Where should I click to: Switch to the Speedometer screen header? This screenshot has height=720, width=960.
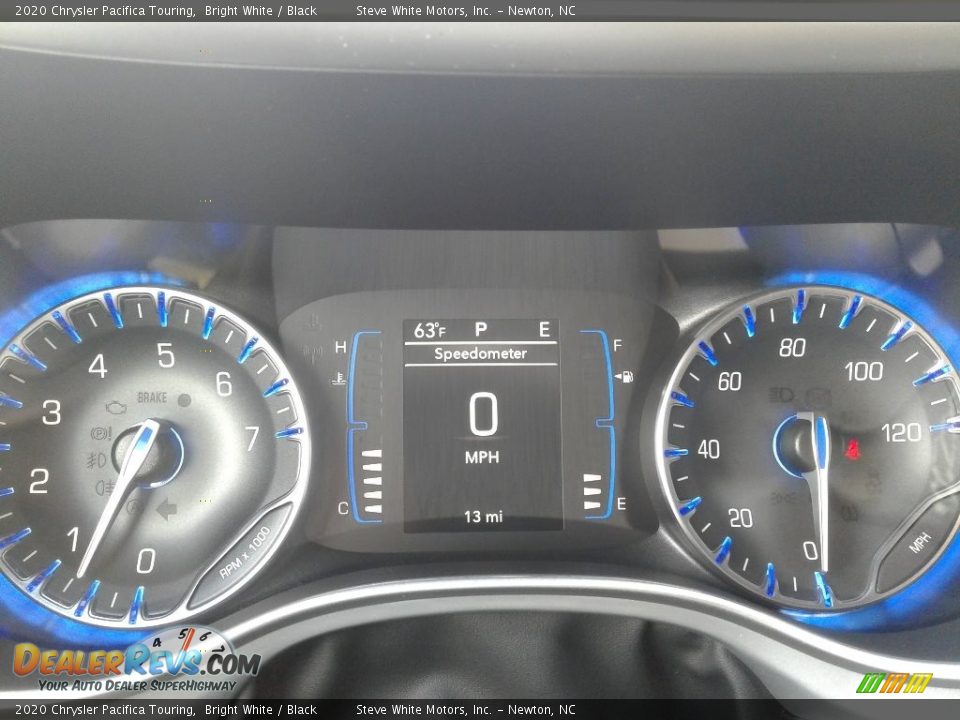click(x=481, y=352)
